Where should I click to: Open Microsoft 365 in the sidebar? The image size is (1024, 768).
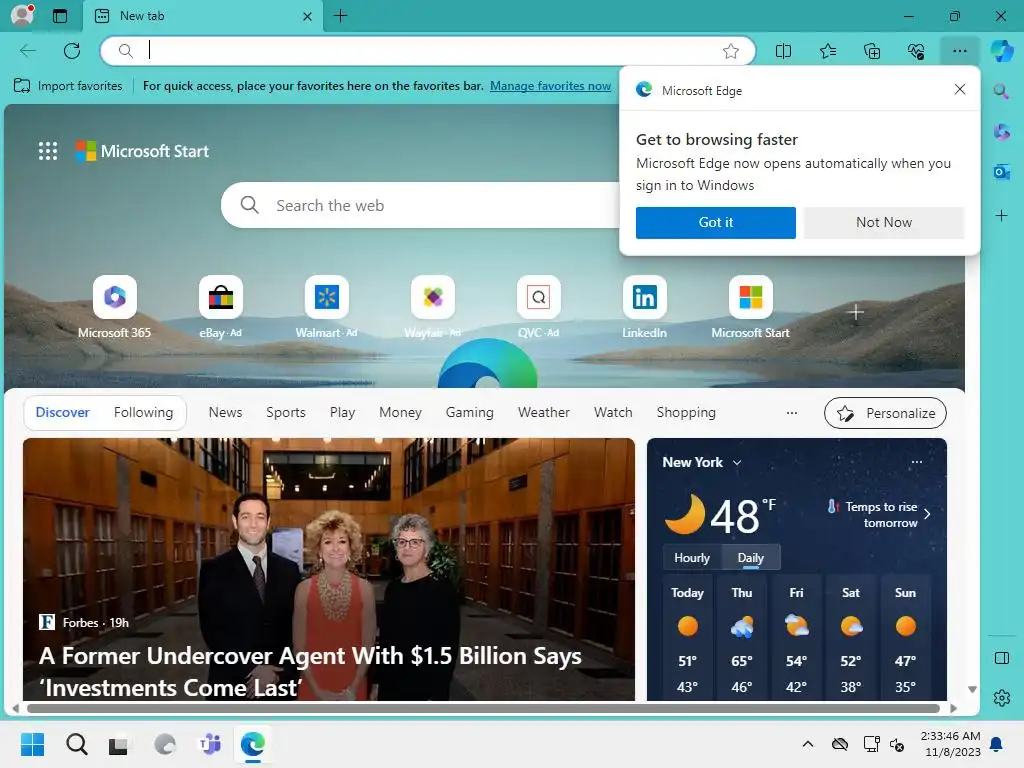[1001, 132]
